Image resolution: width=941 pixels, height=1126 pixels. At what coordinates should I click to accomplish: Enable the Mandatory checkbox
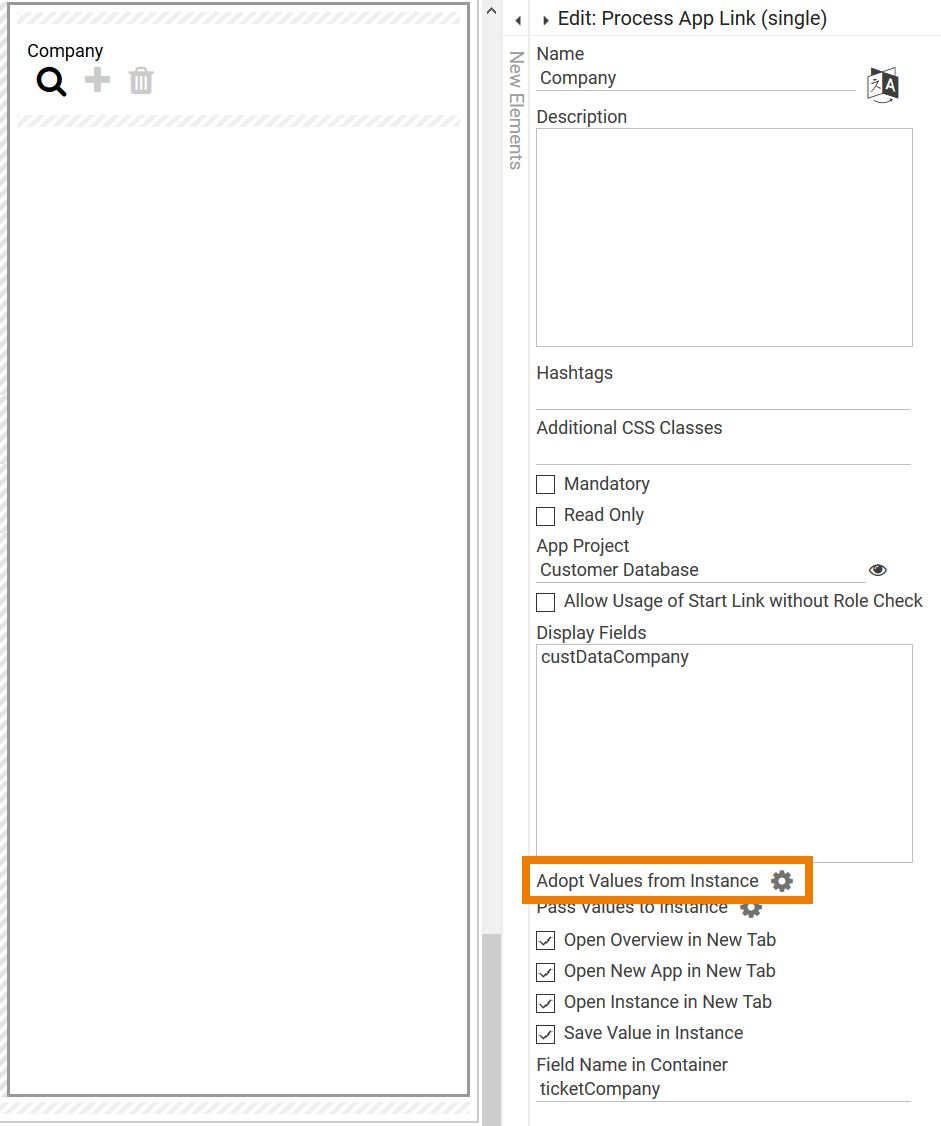(546, 485)
